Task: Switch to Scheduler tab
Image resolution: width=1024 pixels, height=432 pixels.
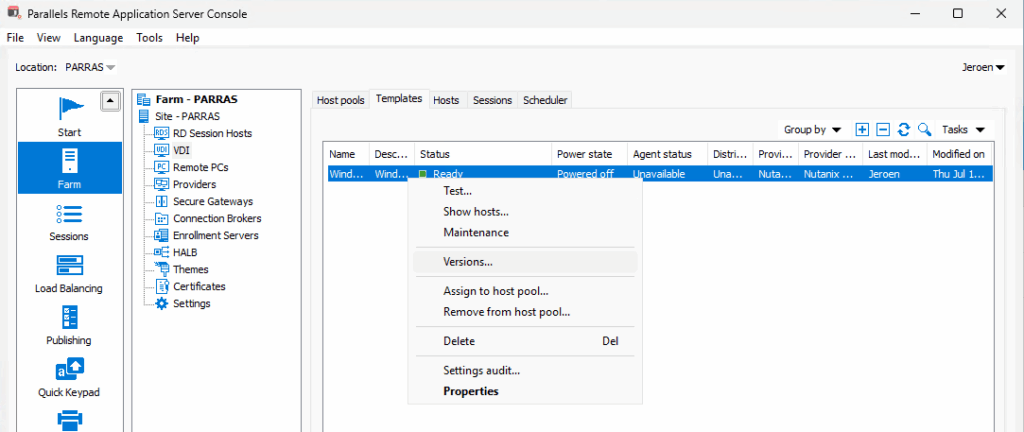Action: [545, 100]
